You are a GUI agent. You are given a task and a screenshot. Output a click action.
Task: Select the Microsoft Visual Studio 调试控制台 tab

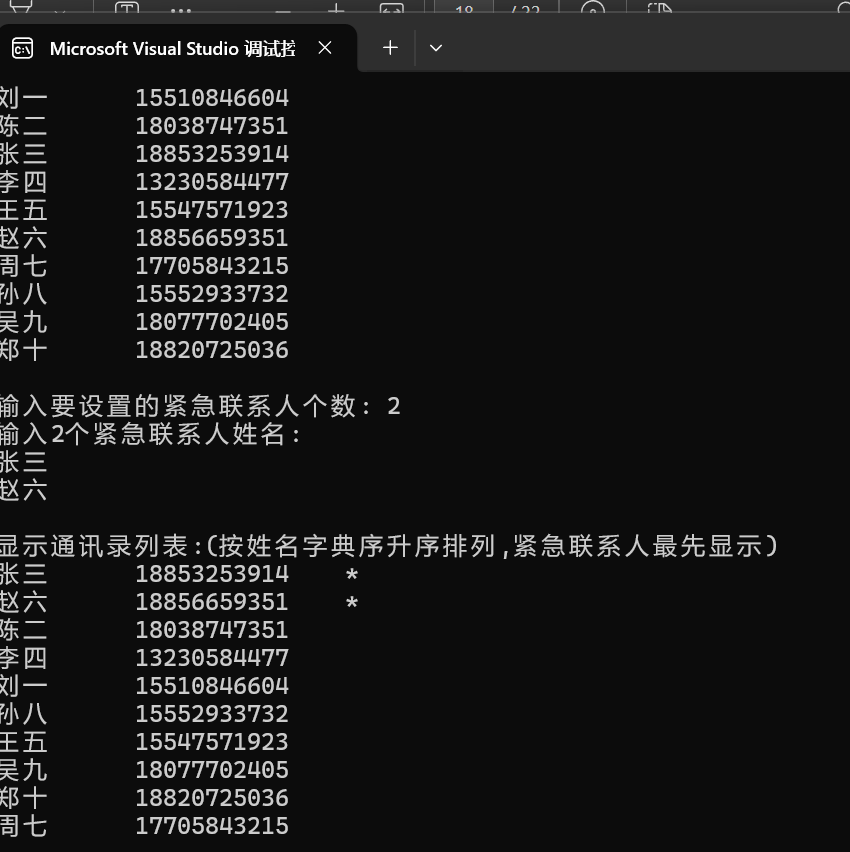(170, 47)
